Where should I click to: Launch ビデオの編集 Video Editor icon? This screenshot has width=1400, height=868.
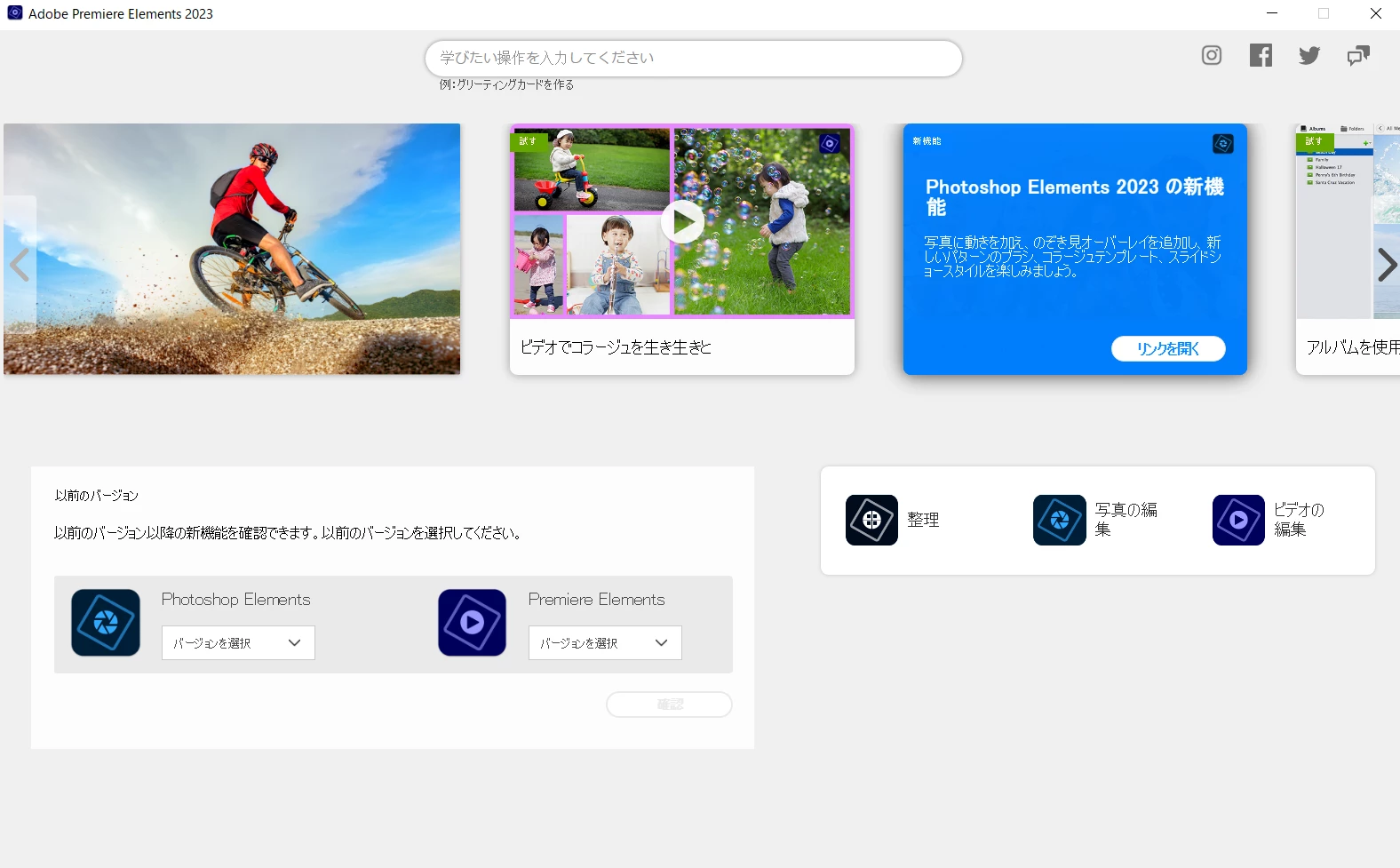1238,520
